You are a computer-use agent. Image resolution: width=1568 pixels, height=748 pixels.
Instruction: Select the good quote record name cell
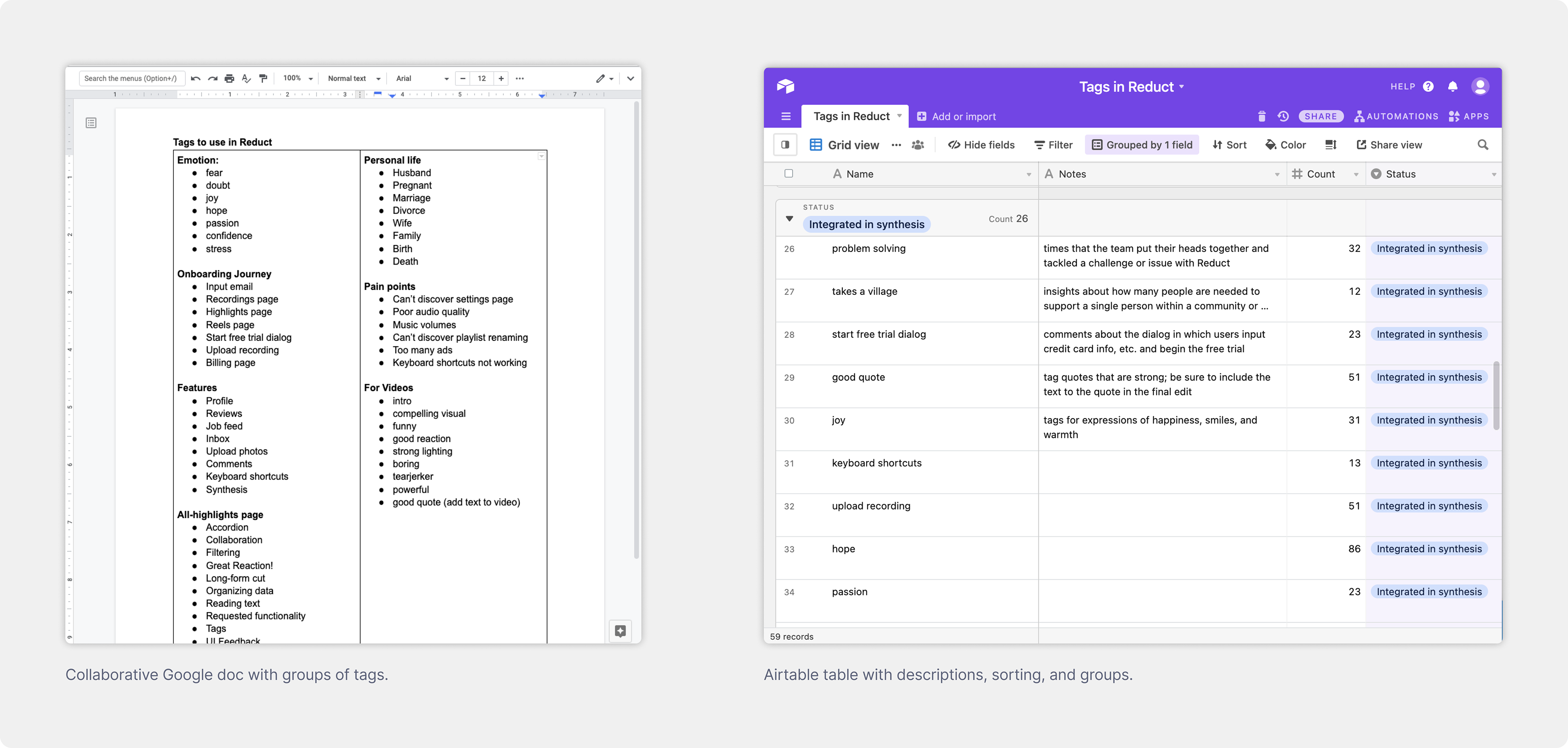click(x=907, y=387)
